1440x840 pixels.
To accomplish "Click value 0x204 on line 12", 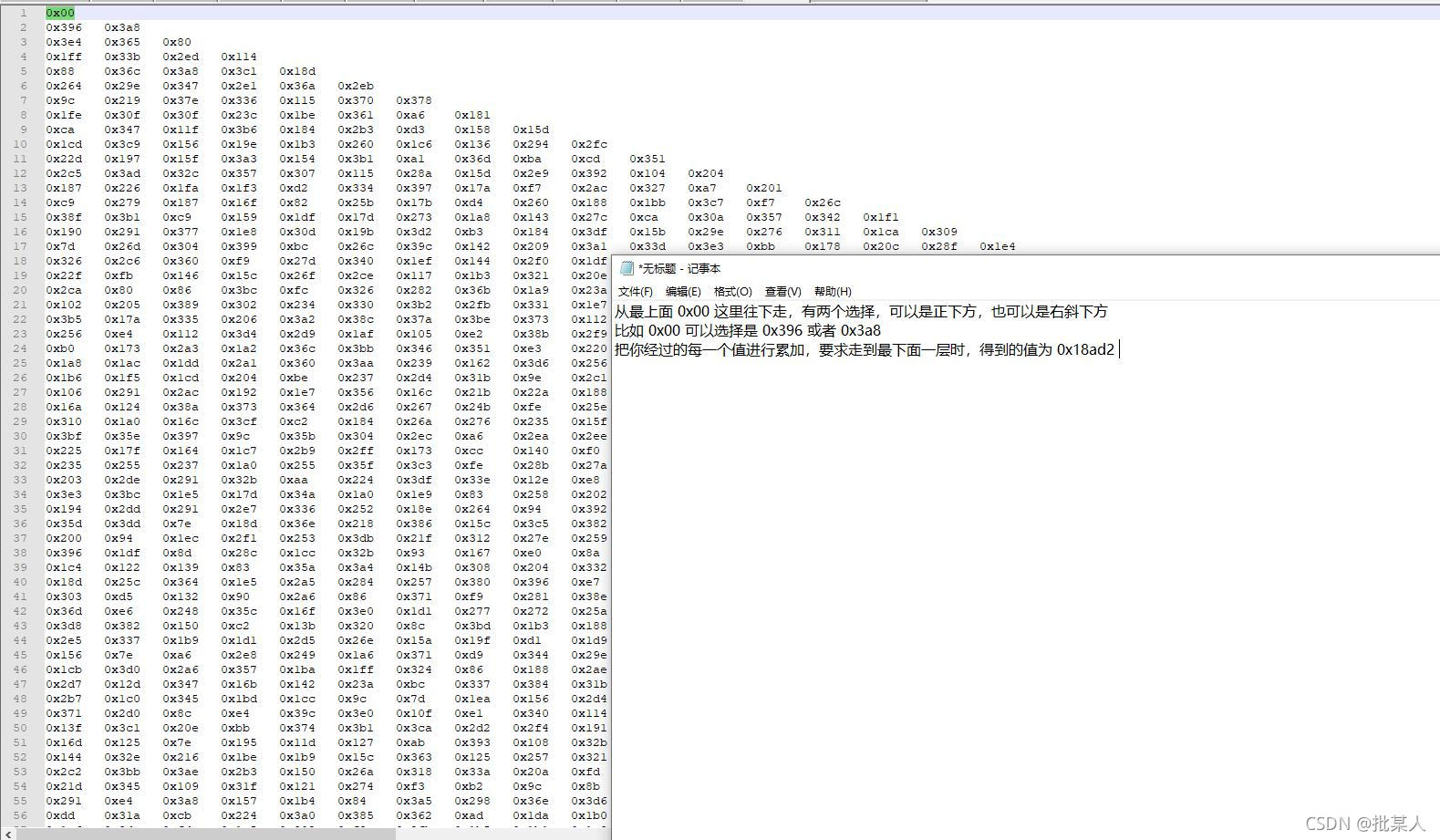I will 706,173.
